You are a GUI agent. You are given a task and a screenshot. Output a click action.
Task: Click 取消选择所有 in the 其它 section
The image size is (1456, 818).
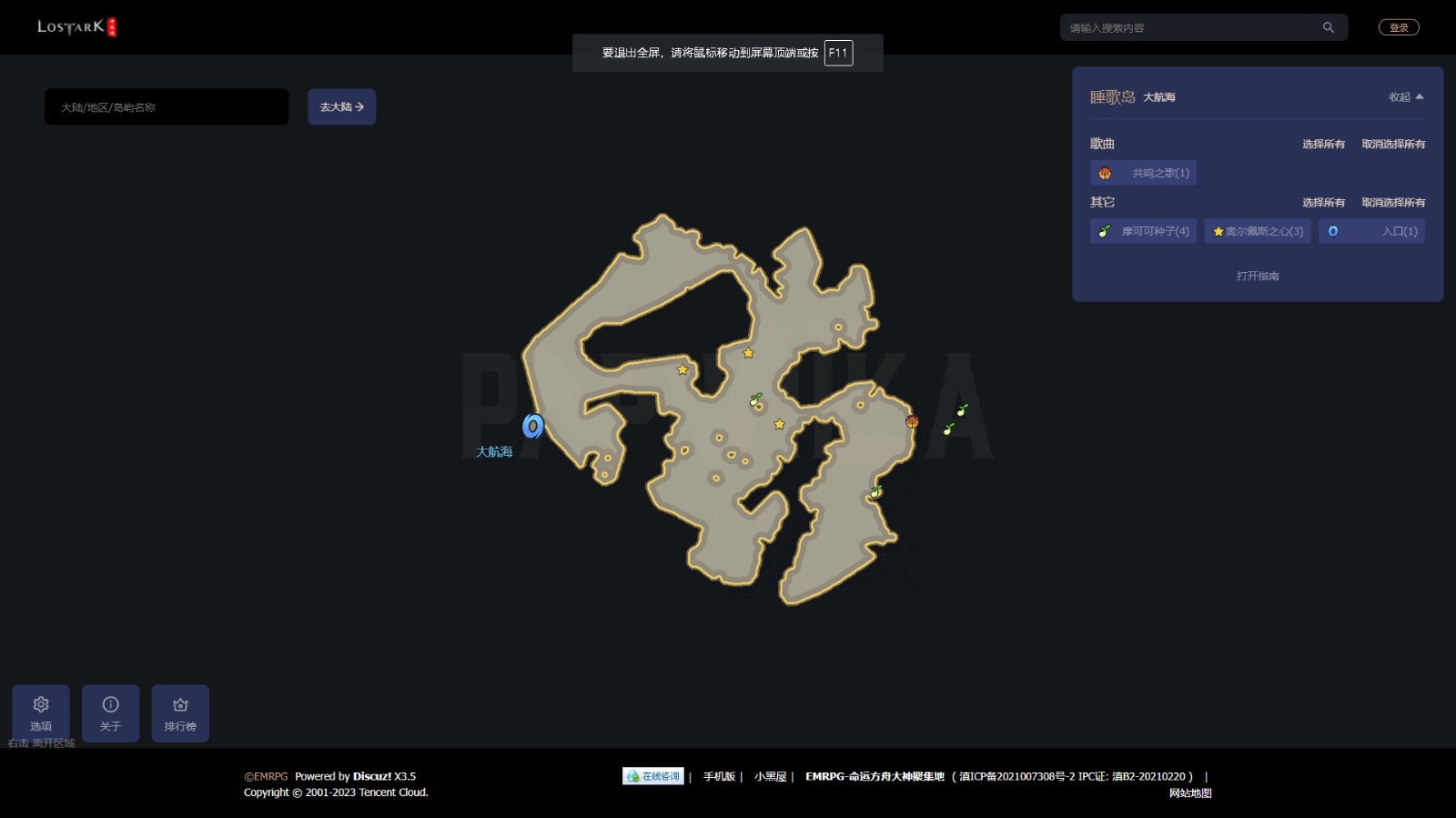(1393, 202)
